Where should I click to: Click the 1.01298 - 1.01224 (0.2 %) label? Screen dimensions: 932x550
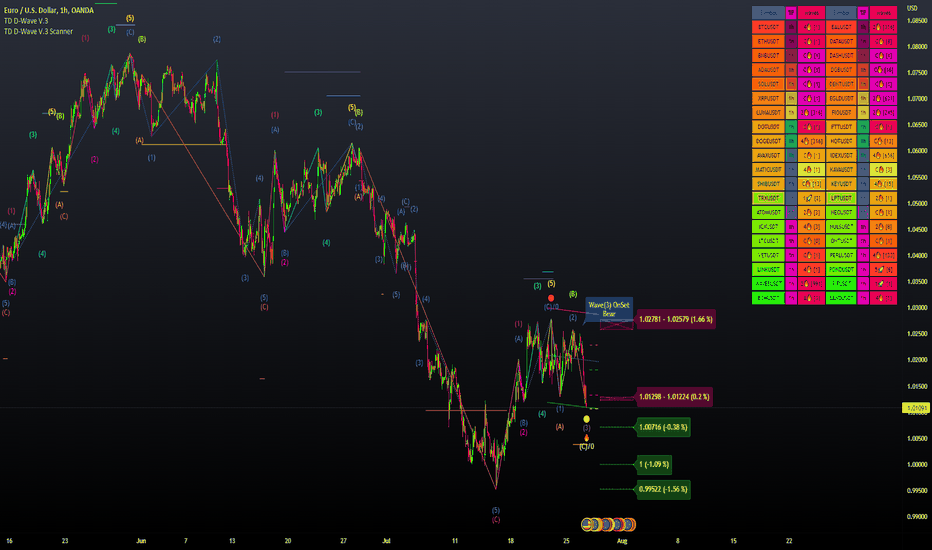point(674,397)
